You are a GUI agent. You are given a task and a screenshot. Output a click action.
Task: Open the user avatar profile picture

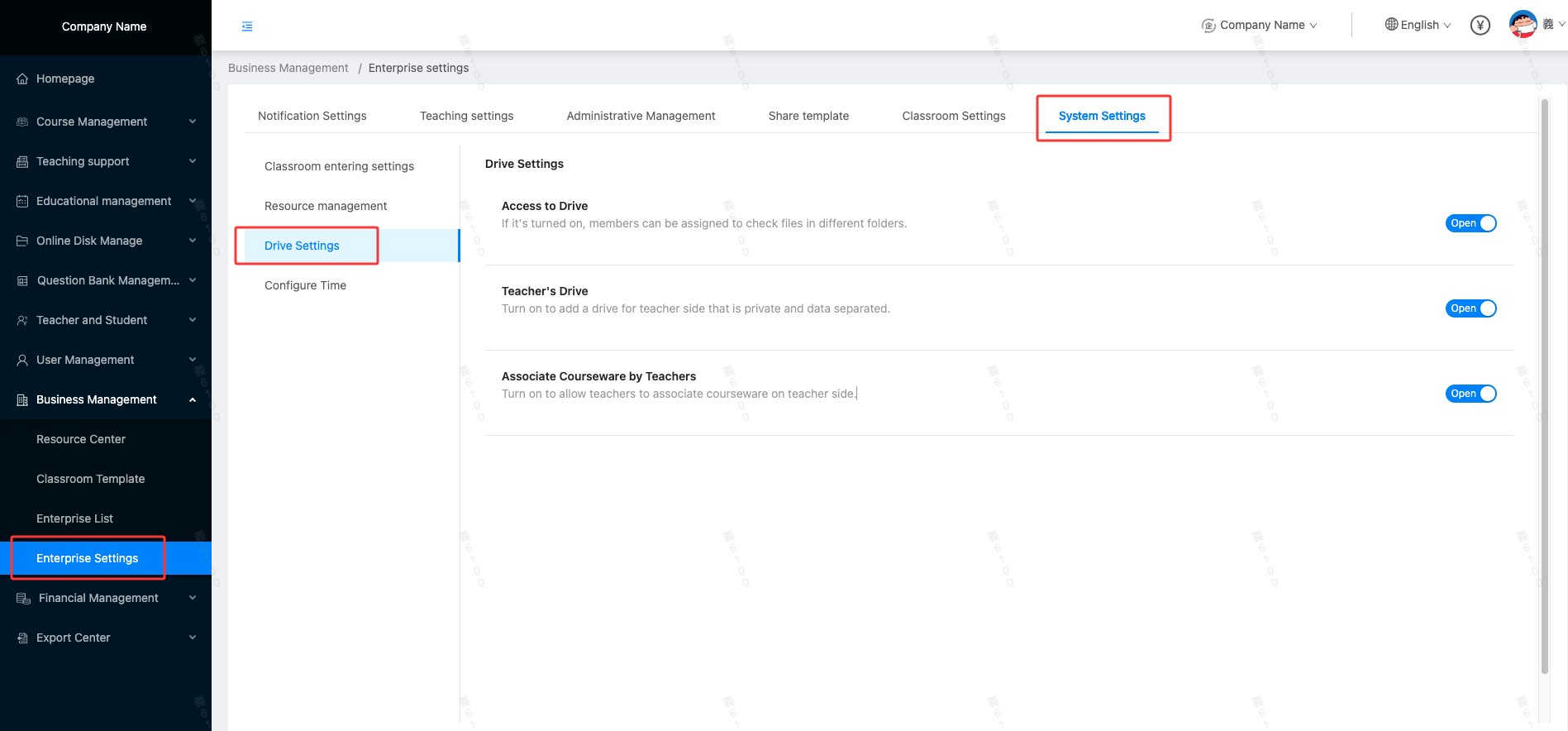(x=1523, y=24)
